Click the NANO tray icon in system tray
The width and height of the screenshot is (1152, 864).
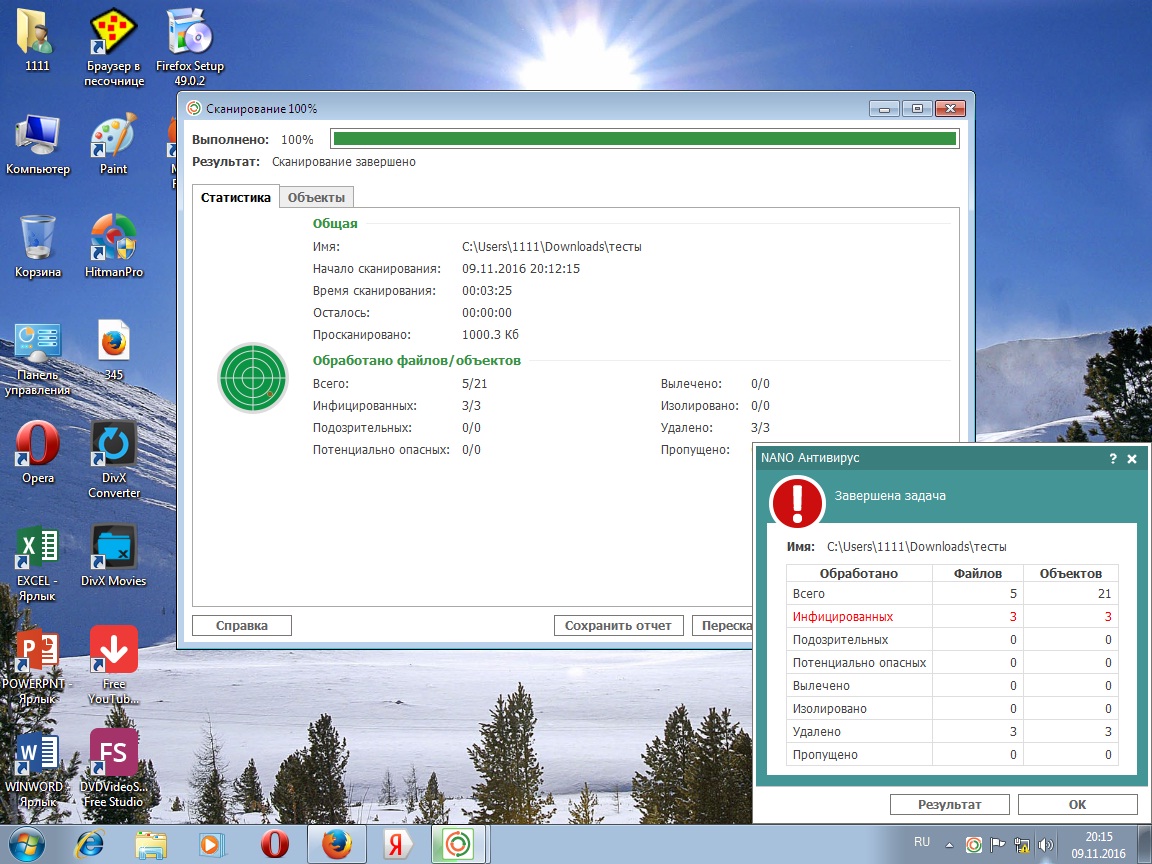(973, 845)
